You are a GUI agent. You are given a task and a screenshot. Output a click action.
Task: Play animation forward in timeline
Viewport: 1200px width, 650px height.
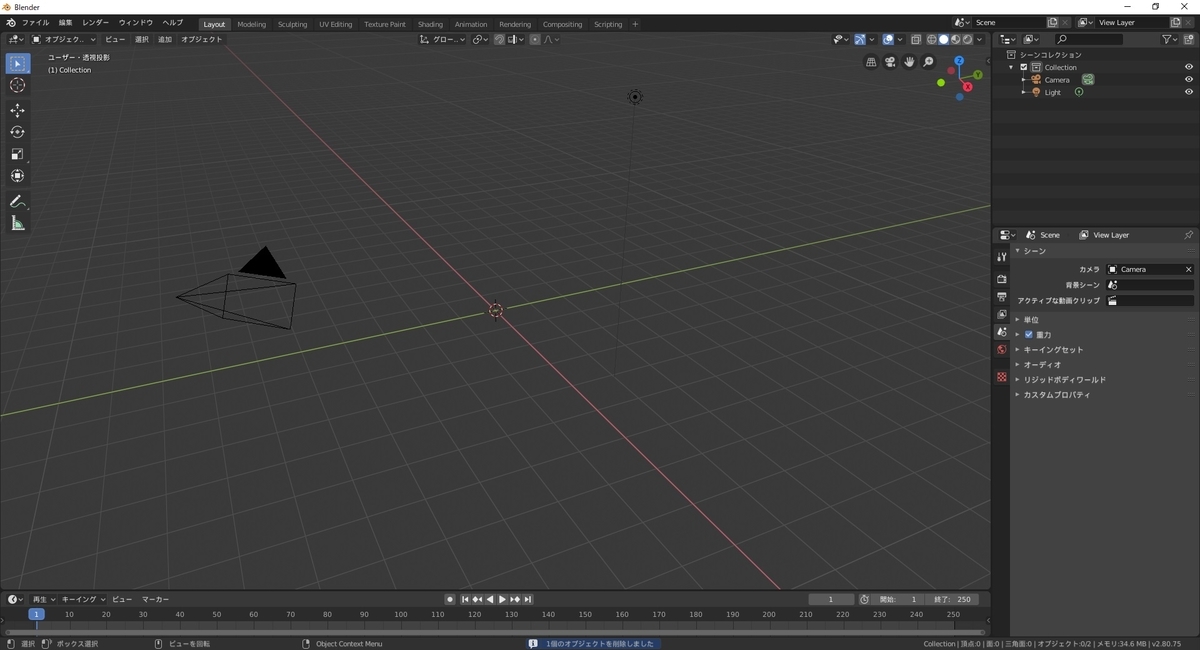click(x=502, y=599)
